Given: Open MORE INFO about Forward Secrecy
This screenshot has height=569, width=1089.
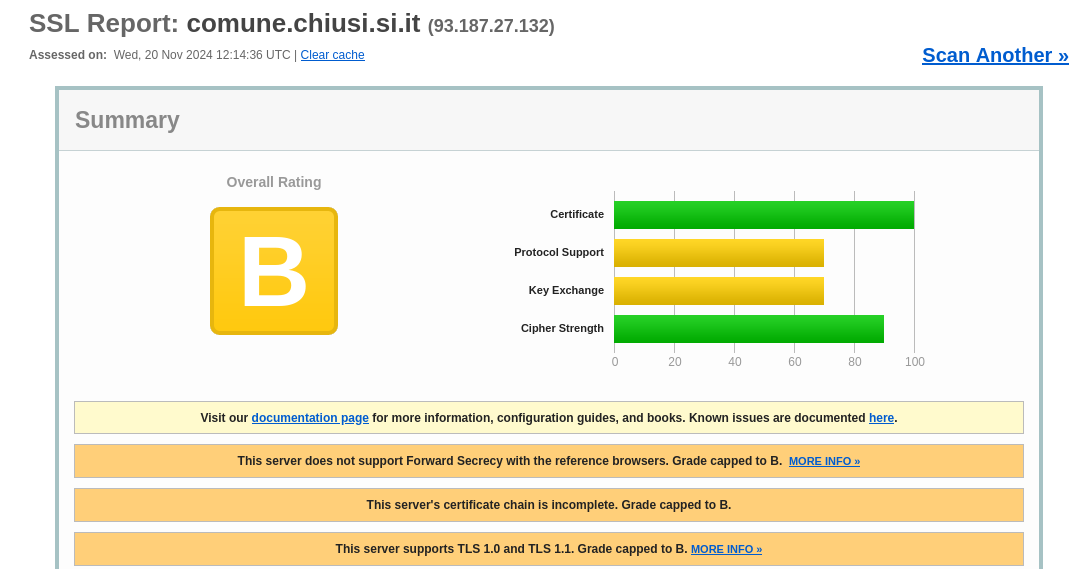Looking at the screenshot, I should pos(824,461).
